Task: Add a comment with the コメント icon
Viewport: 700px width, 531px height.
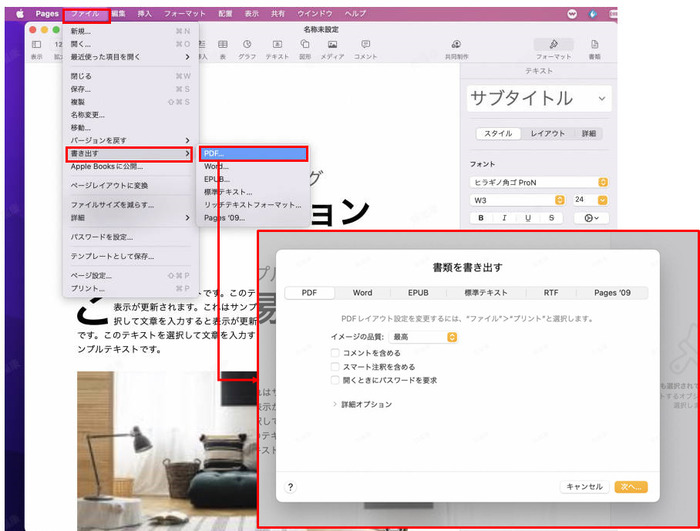Action: point(366,44)
